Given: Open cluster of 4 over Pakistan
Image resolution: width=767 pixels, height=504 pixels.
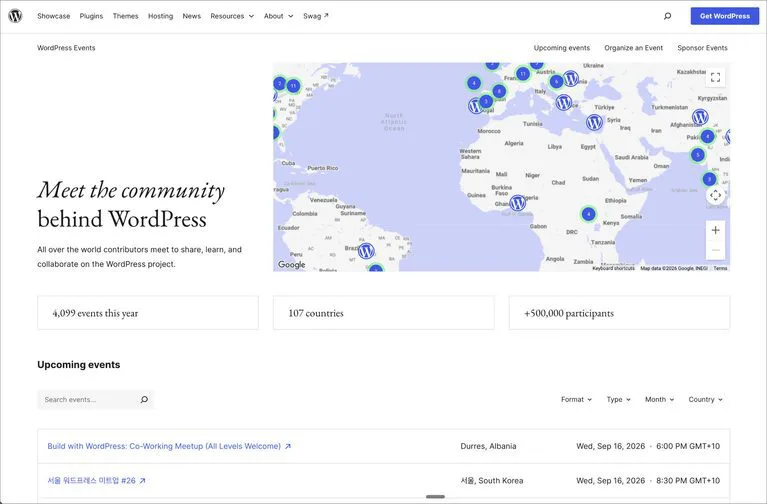Looking at the screenshot, I should (x=707, y=136).
